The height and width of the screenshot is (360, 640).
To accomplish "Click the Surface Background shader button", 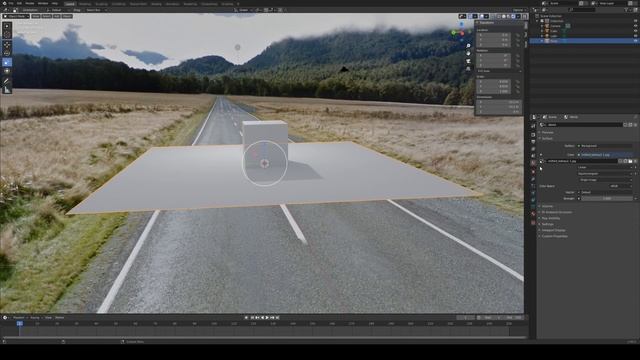I will (x=605, y=146).
